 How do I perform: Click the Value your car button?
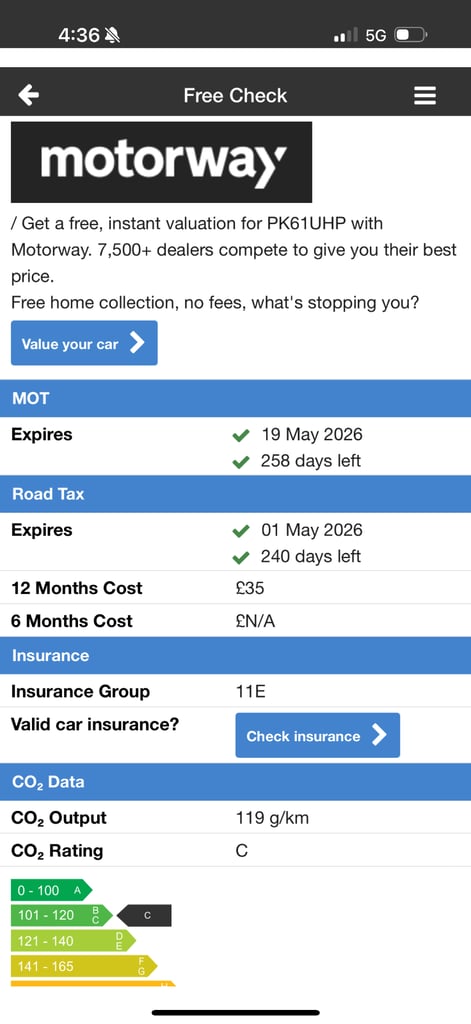[84, 343]
